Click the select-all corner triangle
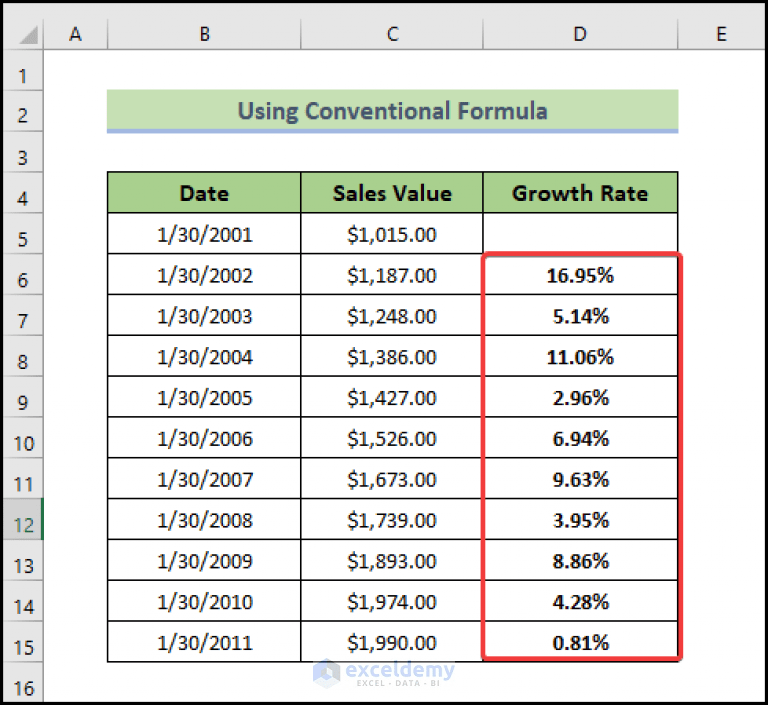 tap(28, 35)
